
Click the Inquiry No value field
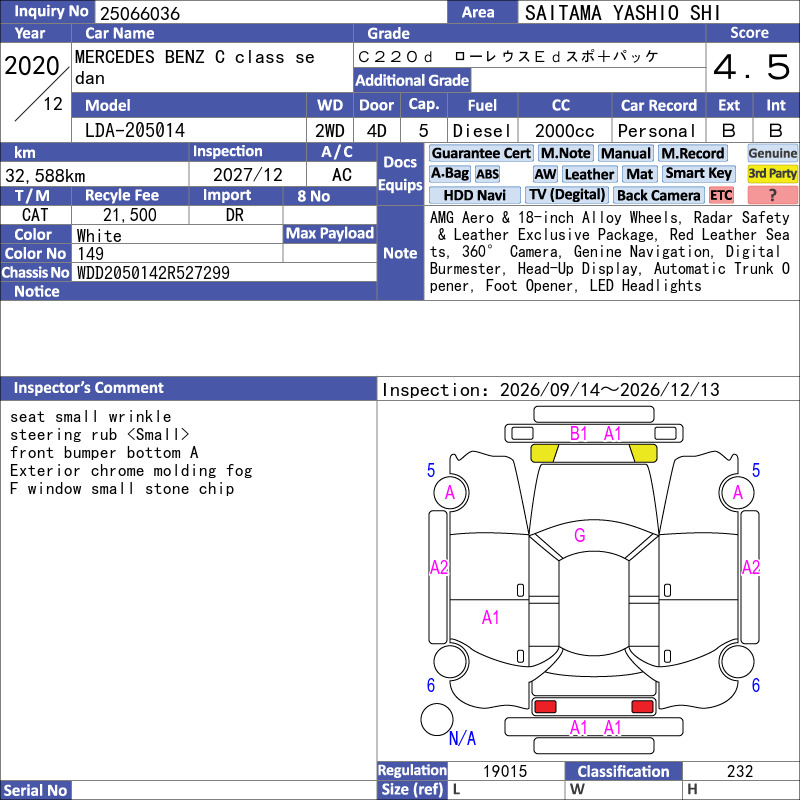point(271,12)
